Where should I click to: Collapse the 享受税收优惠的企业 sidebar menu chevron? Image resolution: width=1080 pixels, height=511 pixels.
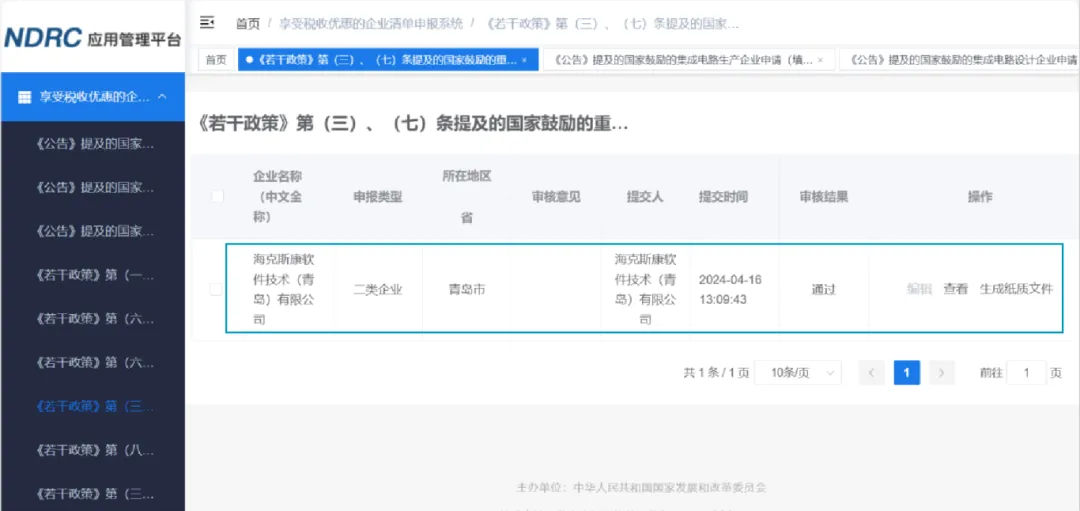coord(163,97)
